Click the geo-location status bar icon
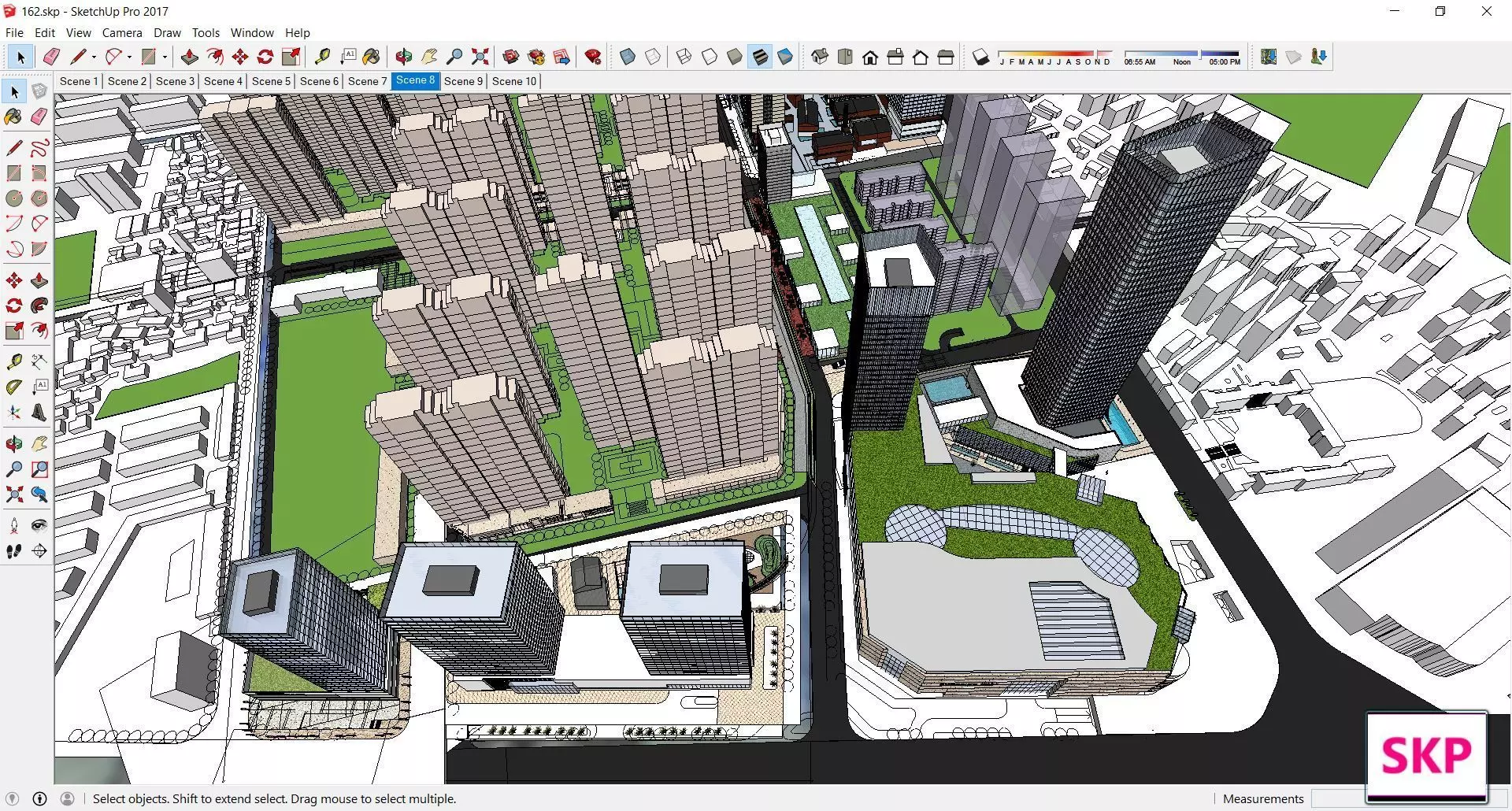The height and width of the screenshot is (811, 1512). [x=13, y=798]
